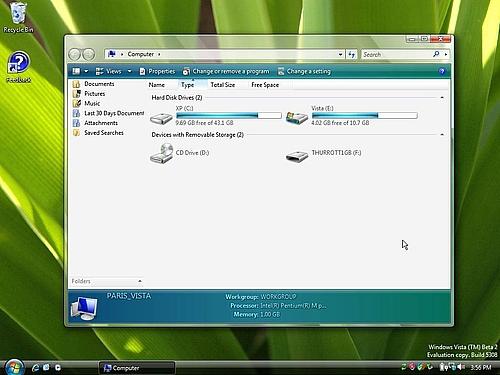500x375 pixels.
Task: Click the Devices with Removable Storage (2) heading
Action: point(197,135)
